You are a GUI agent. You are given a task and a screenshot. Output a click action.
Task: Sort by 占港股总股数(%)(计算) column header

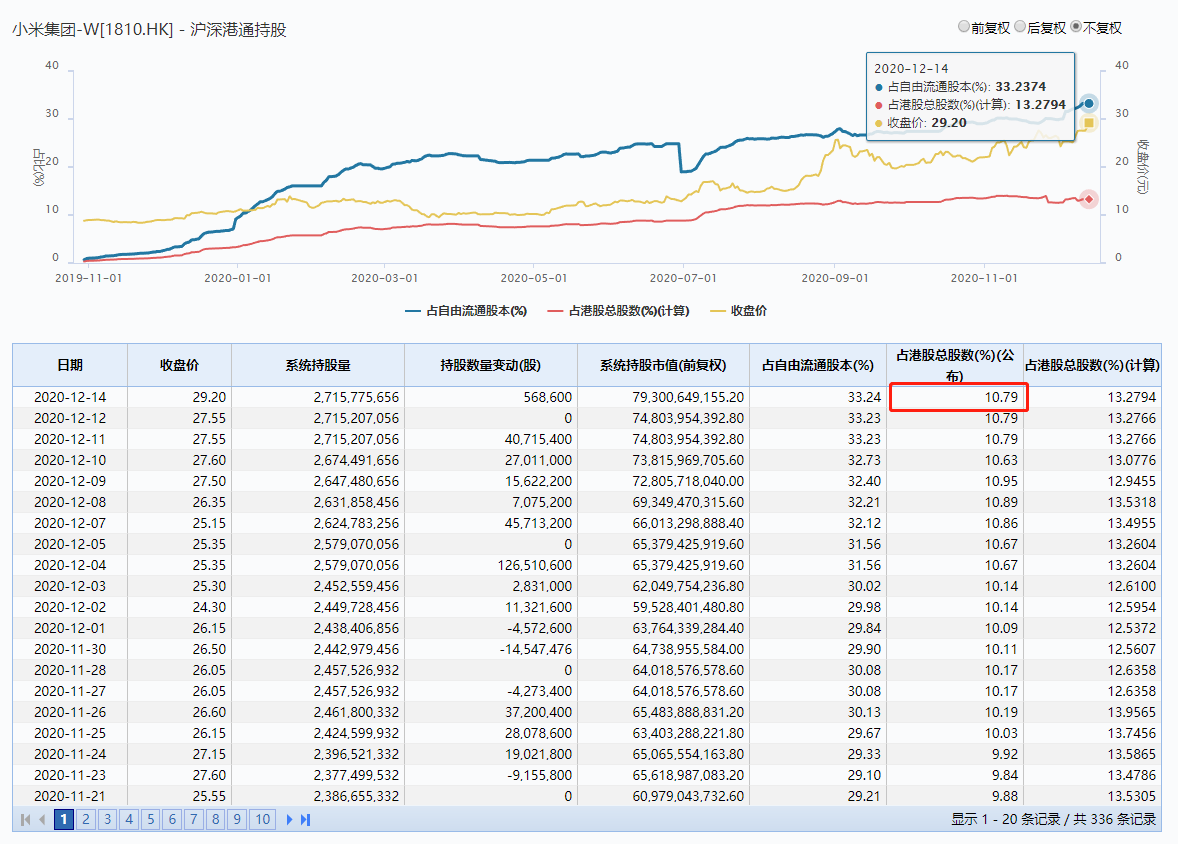point(1092,365)
